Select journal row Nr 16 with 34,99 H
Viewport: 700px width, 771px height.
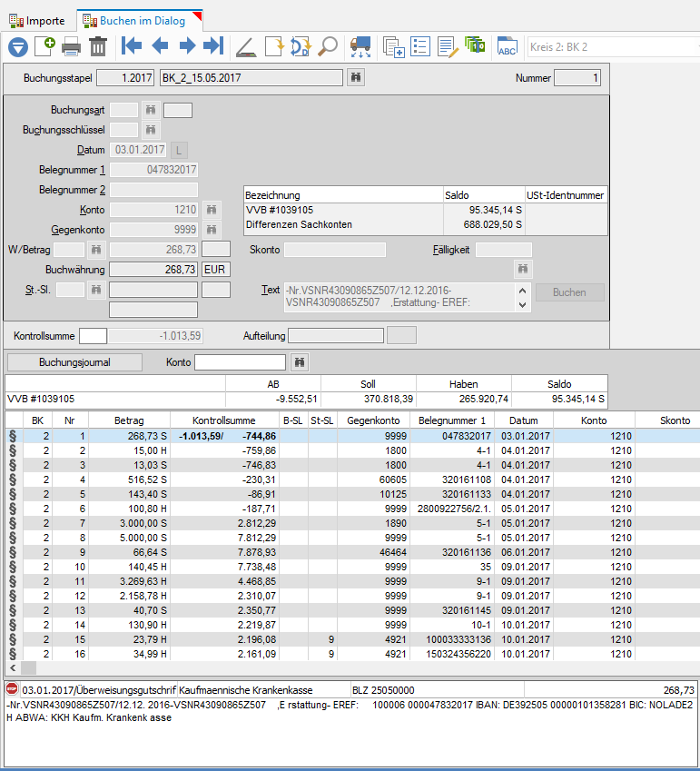pyautogui.click(x=352, y=654)
